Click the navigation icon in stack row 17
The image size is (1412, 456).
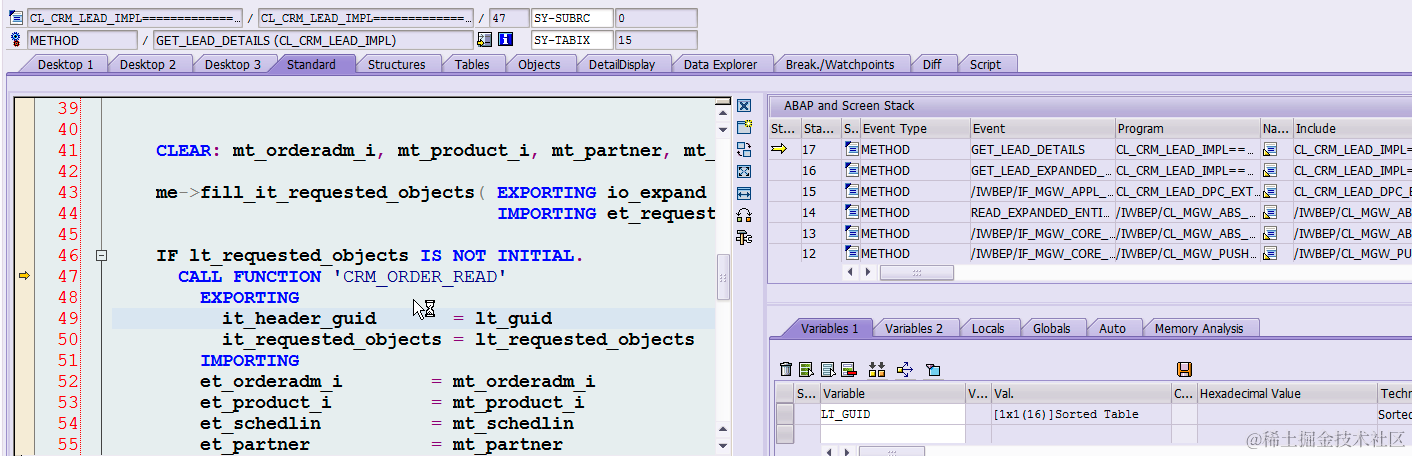[x=1271, y=149]
